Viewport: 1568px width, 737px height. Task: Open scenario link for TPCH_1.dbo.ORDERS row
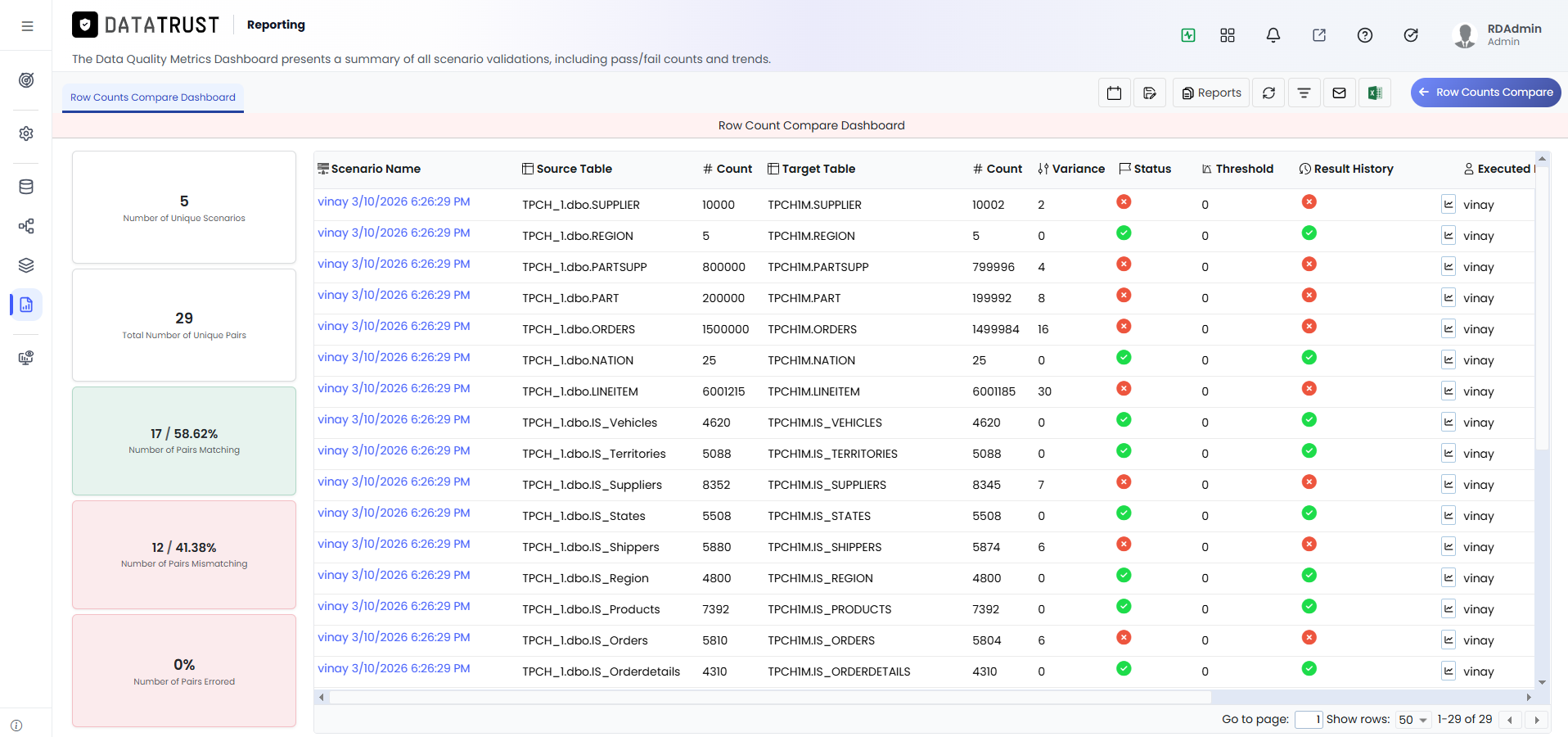pyautogui.click(x=394, y=326)
